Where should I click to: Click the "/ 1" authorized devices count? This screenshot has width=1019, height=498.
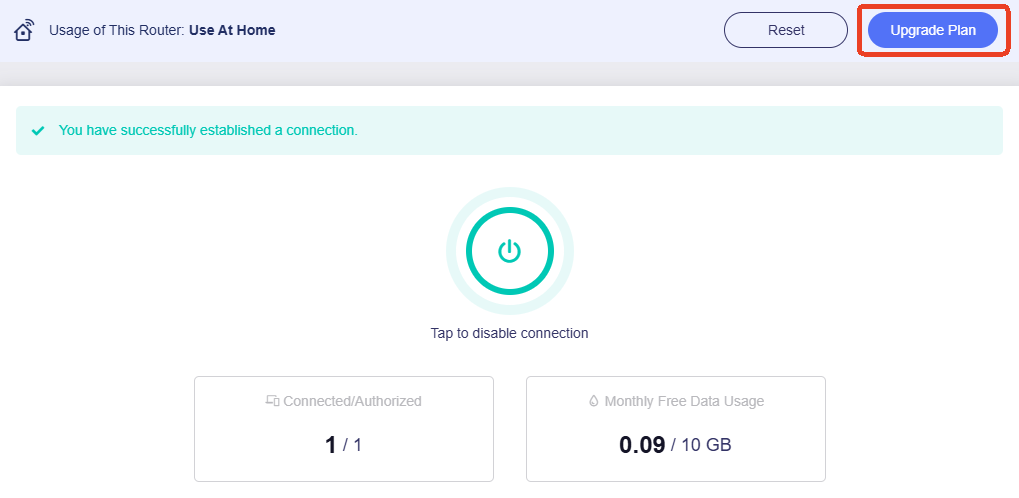coord(352,446)
